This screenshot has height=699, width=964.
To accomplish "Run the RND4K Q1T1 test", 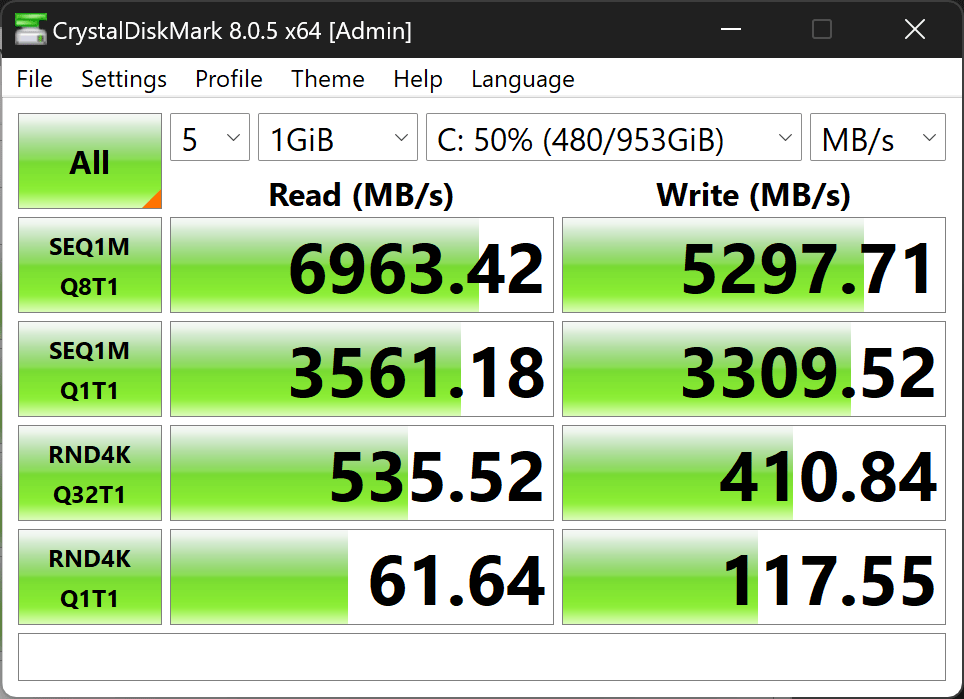I will tap(90, 577).
